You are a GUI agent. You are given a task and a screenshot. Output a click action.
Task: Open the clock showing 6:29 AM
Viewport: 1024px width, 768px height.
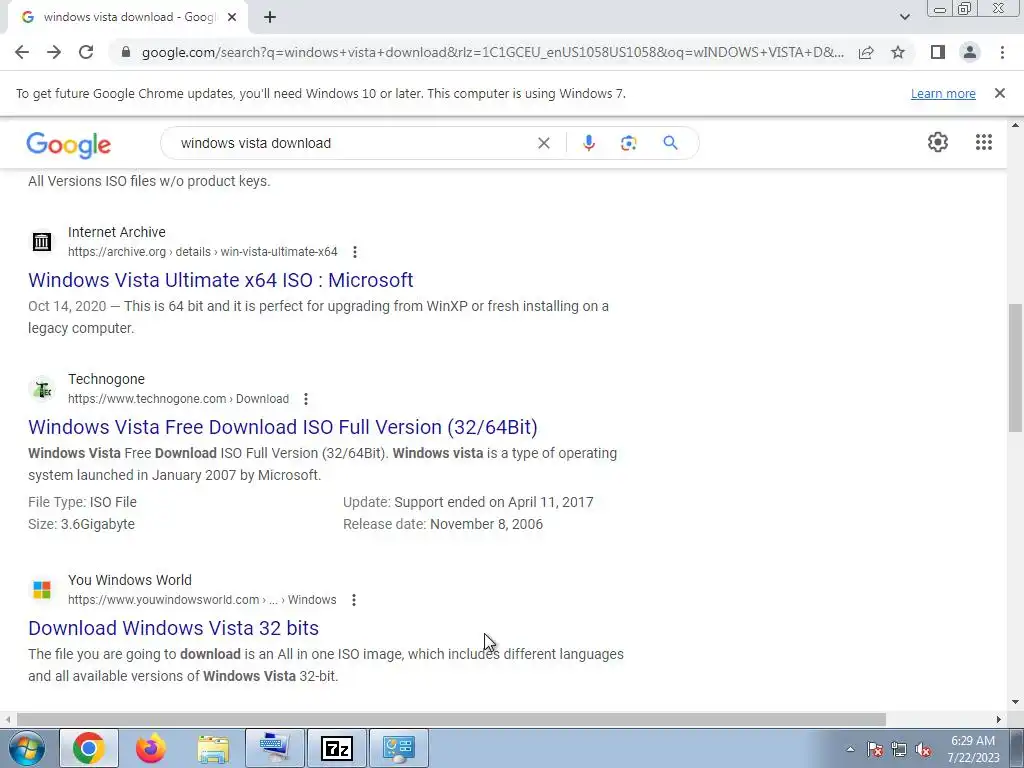click(x=973, y=749)
